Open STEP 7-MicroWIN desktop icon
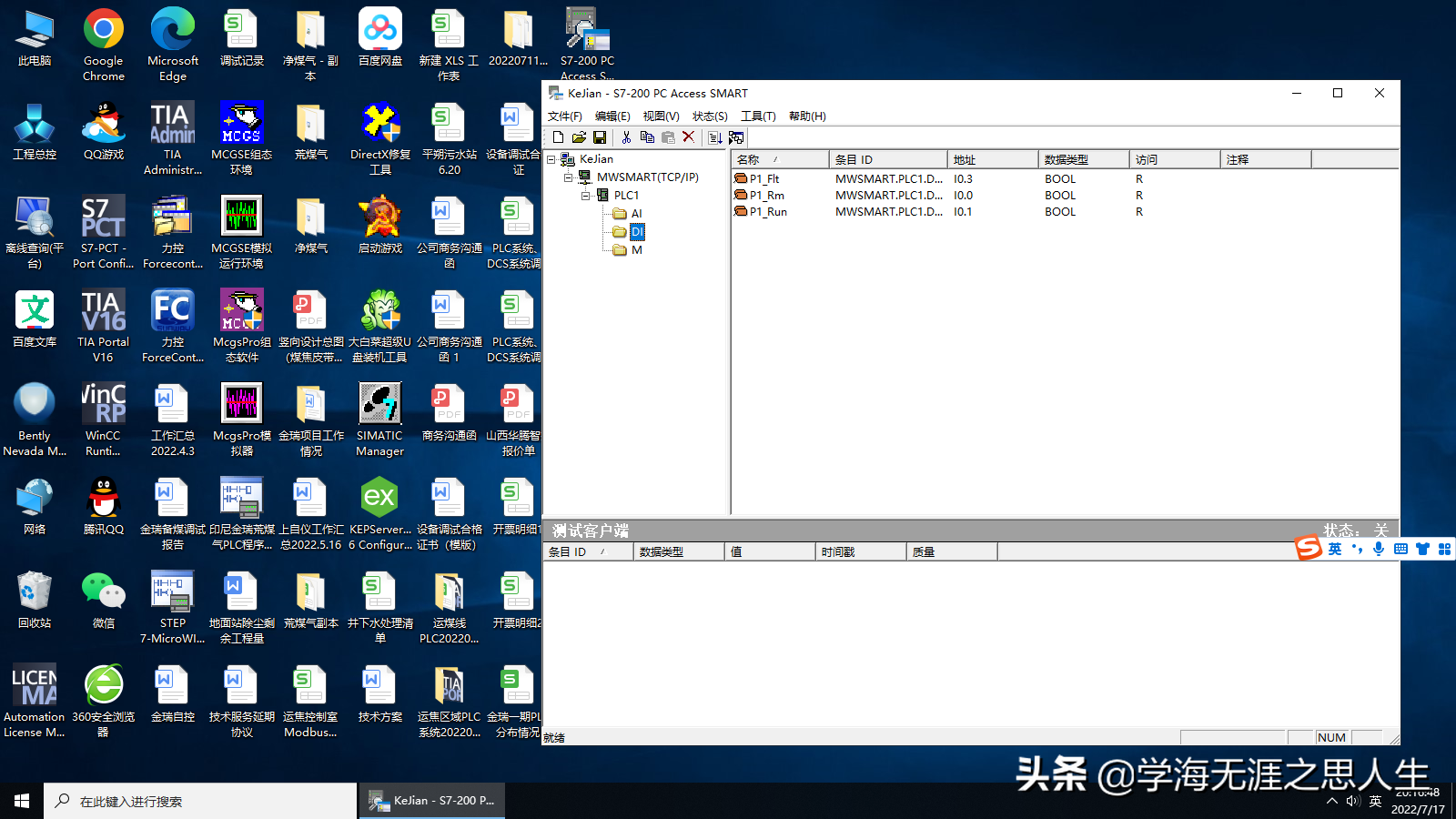Viewport: 1456px width, 819px height. click(173, 607)
